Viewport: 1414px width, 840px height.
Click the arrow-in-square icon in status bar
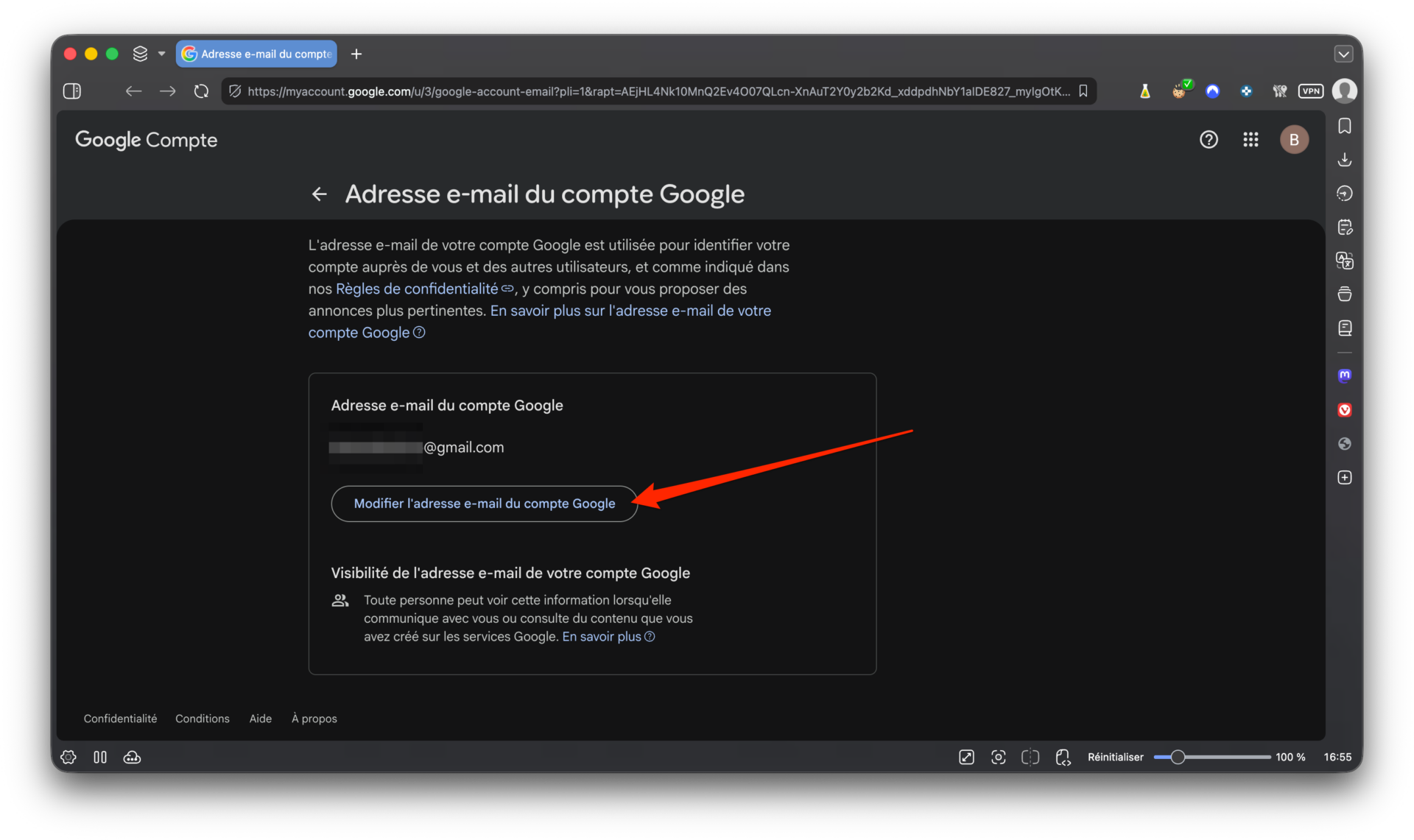966,757
